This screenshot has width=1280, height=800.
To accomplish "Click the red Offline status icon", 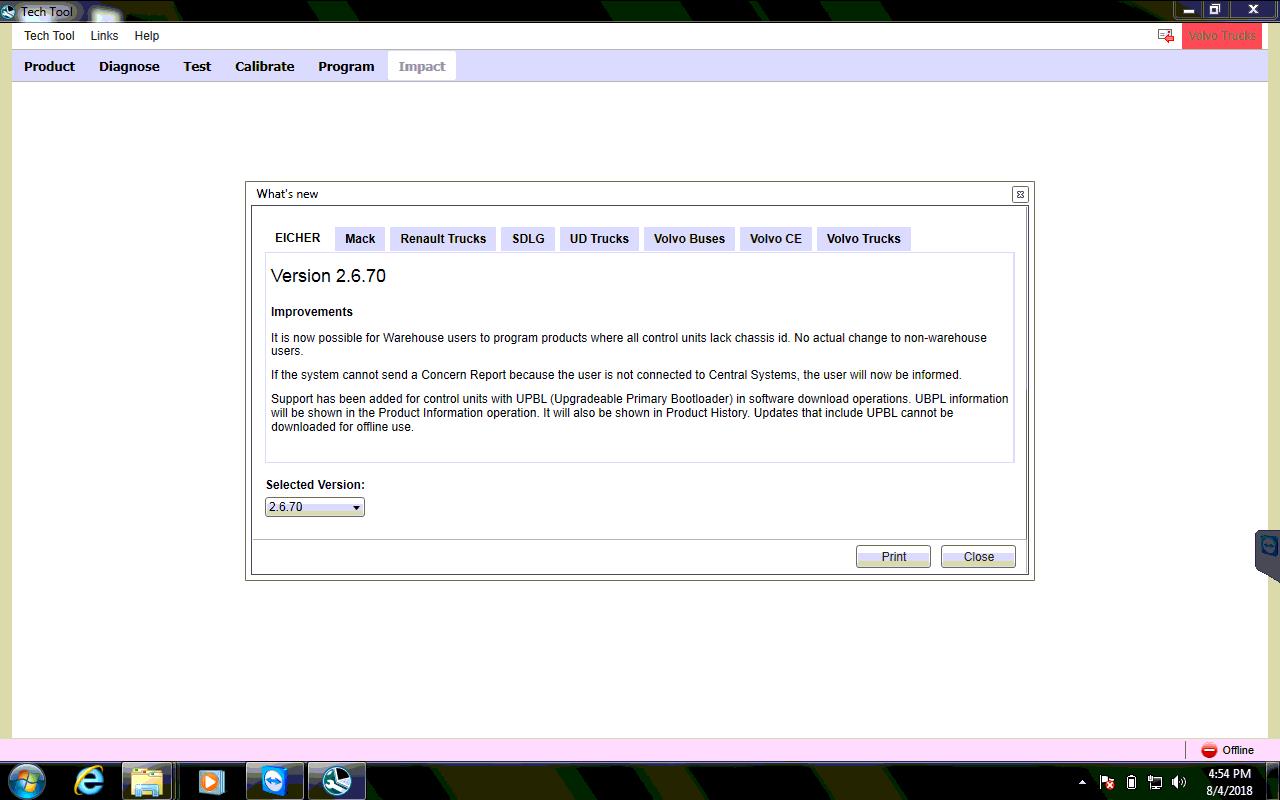I will (1209, 750).
